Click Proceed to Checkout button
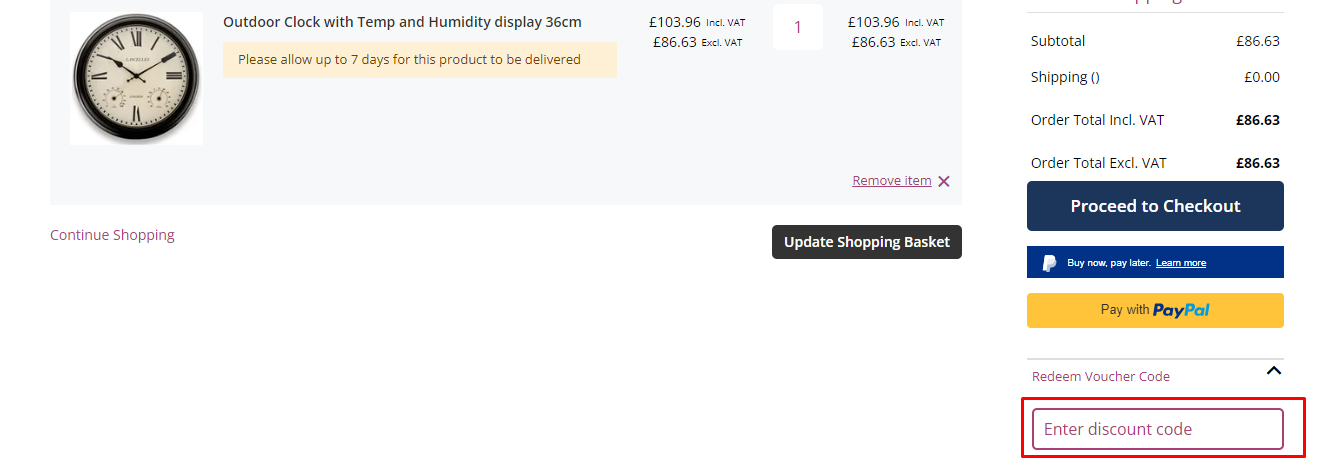The image size is (1317, 469). [1155, 206]
